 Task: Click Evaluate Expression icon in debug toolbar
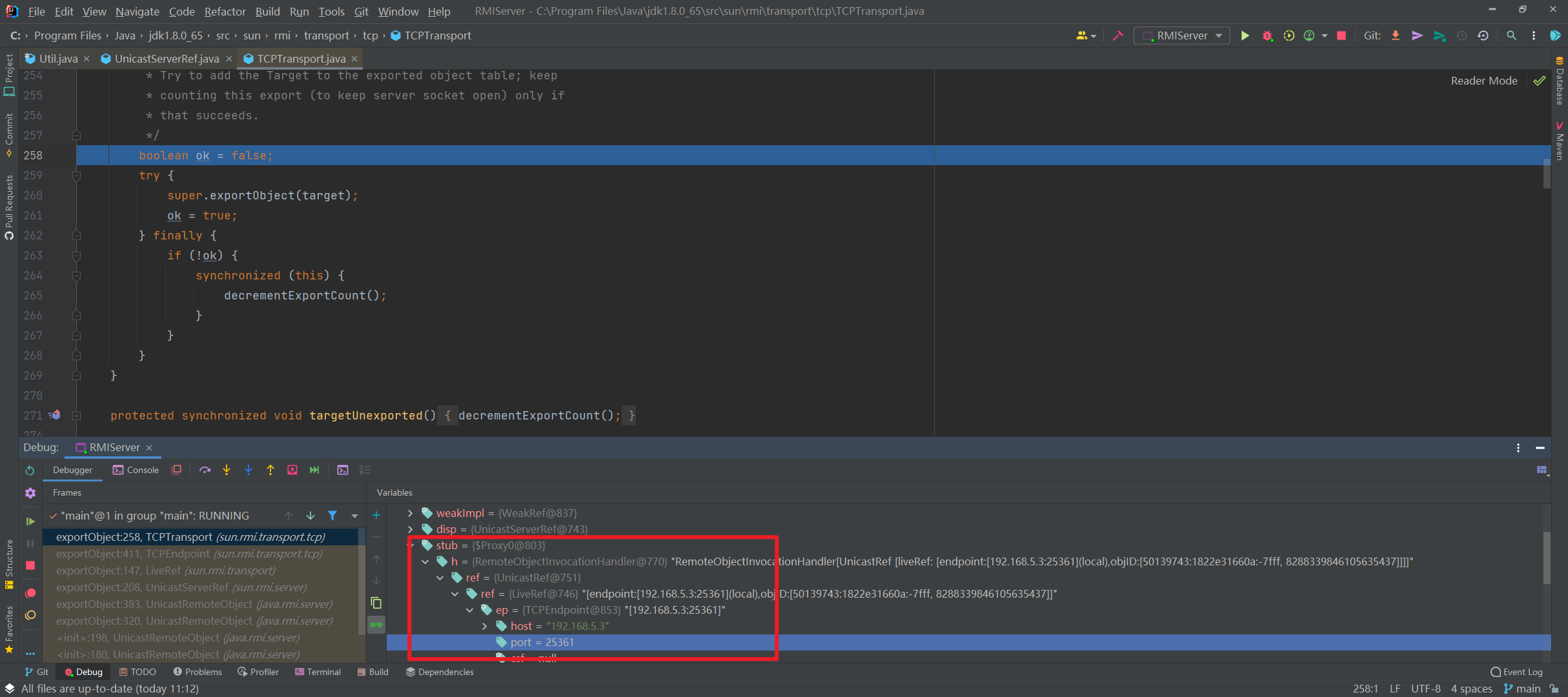pos(343,470)
